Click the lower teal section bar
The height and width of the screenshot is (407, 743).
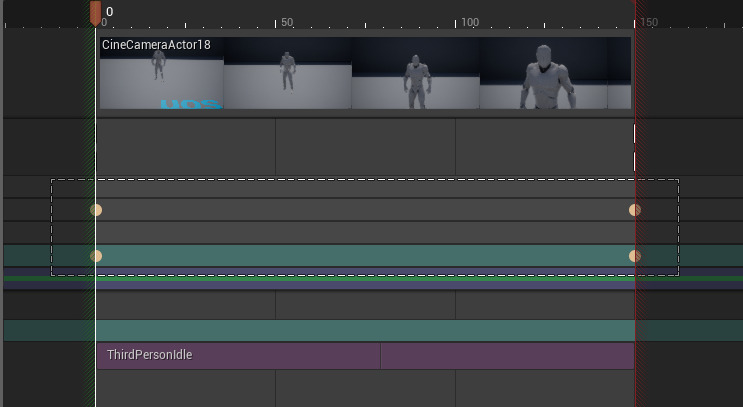365,331
